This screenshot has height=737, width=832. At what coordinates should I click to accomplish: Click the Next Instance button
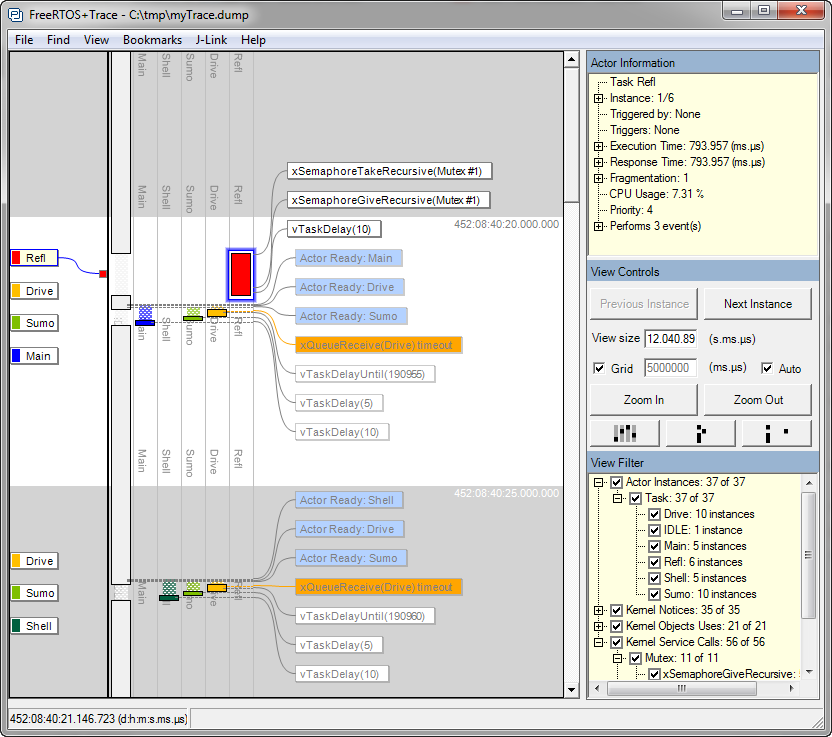click(x=757, y=304)
